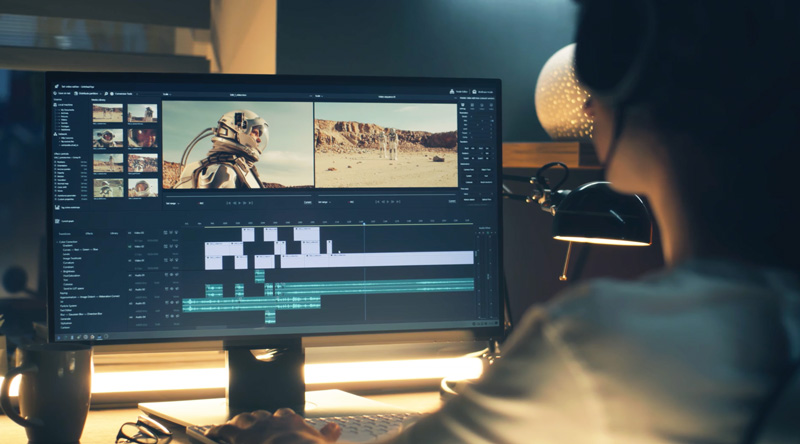
Task: Click the teal audio waveform clip on timeline
Action: (x=370, y=286)
